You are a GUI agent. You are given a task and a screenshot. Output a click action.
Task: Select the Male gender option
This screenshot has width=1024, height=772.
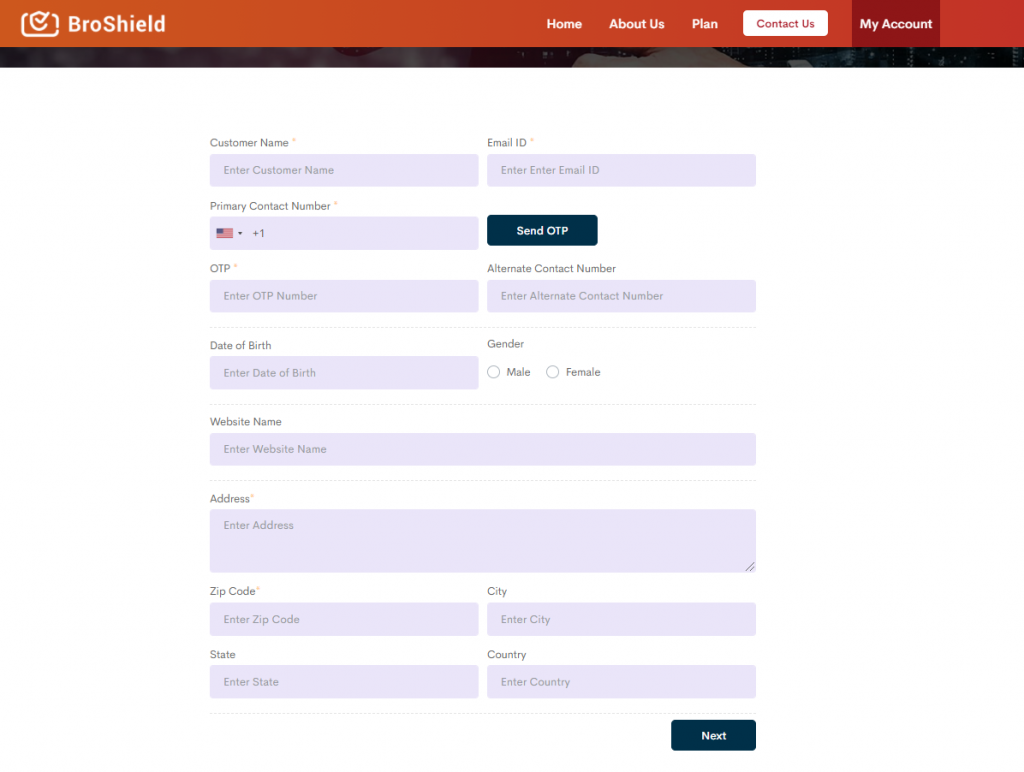[494, 372]
